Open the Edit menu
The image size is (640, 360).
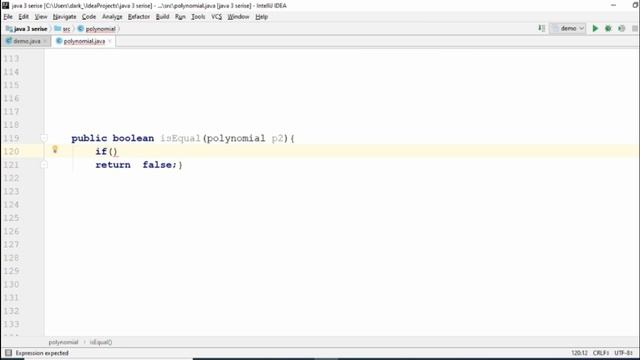pos(24,17)
